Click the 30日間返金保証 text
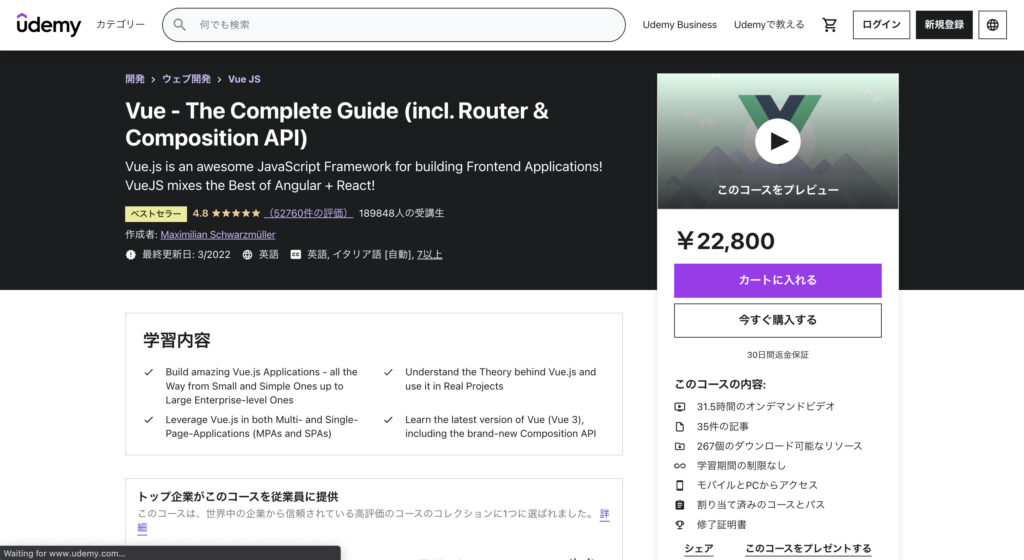 [778, 355]
